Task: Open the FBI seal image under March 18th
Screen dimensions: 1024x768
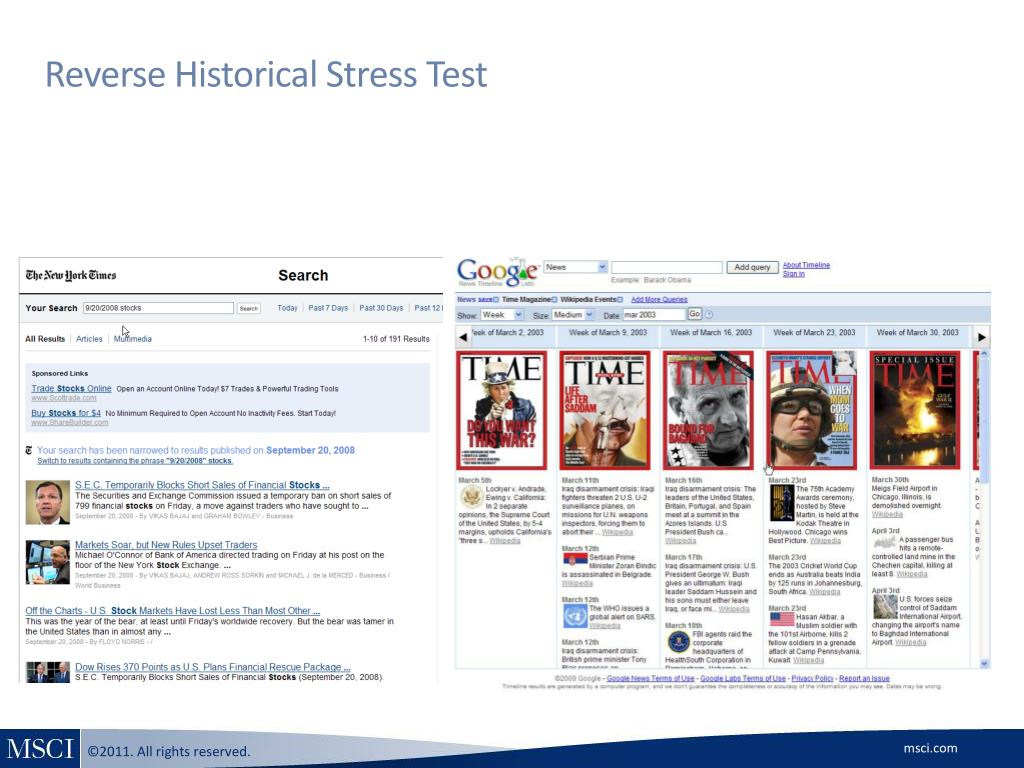Action: coord(679,642)
